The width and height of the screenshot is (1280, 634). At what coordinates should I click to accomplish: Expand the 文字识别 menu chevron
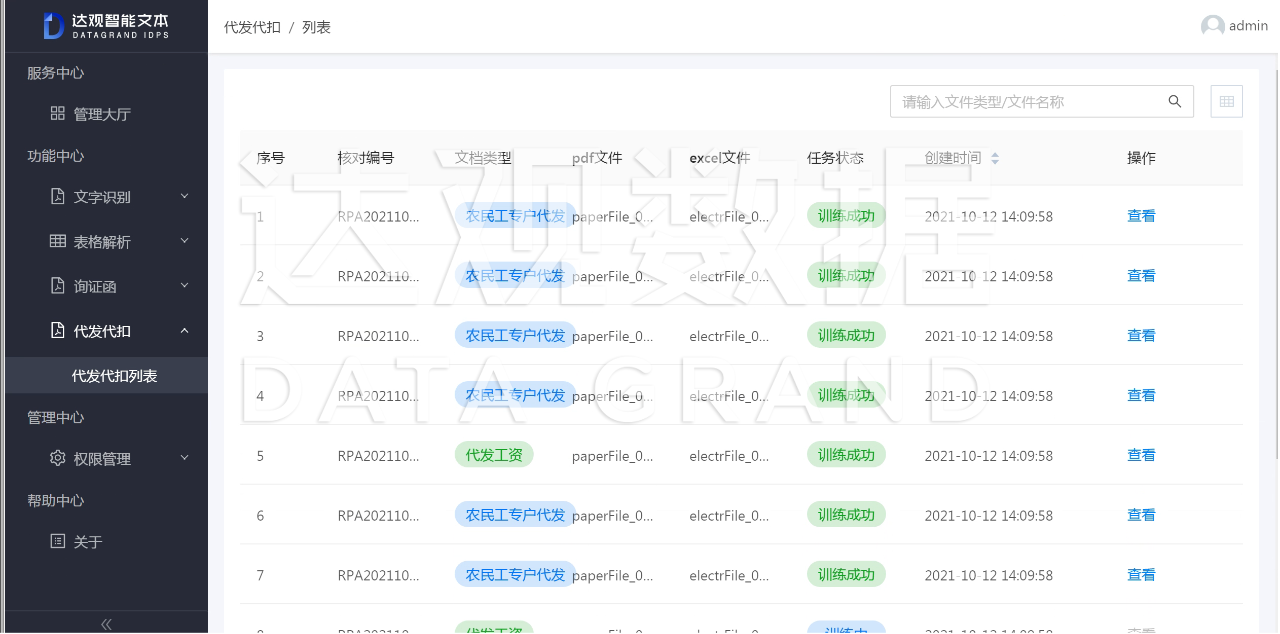tap(185, 196)
